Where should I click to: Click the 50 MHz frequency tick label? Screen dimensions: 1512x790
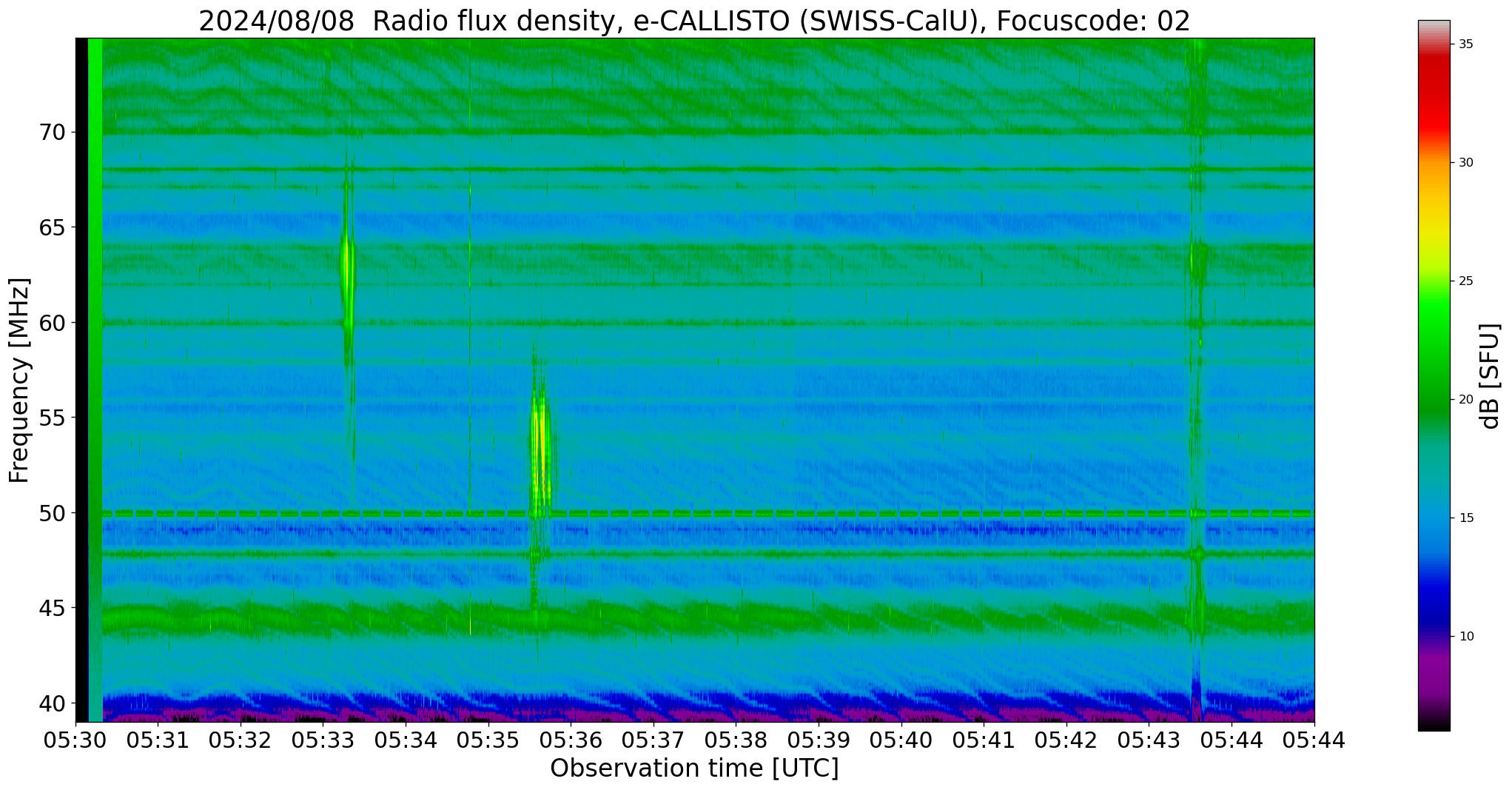tap(52, 512)
